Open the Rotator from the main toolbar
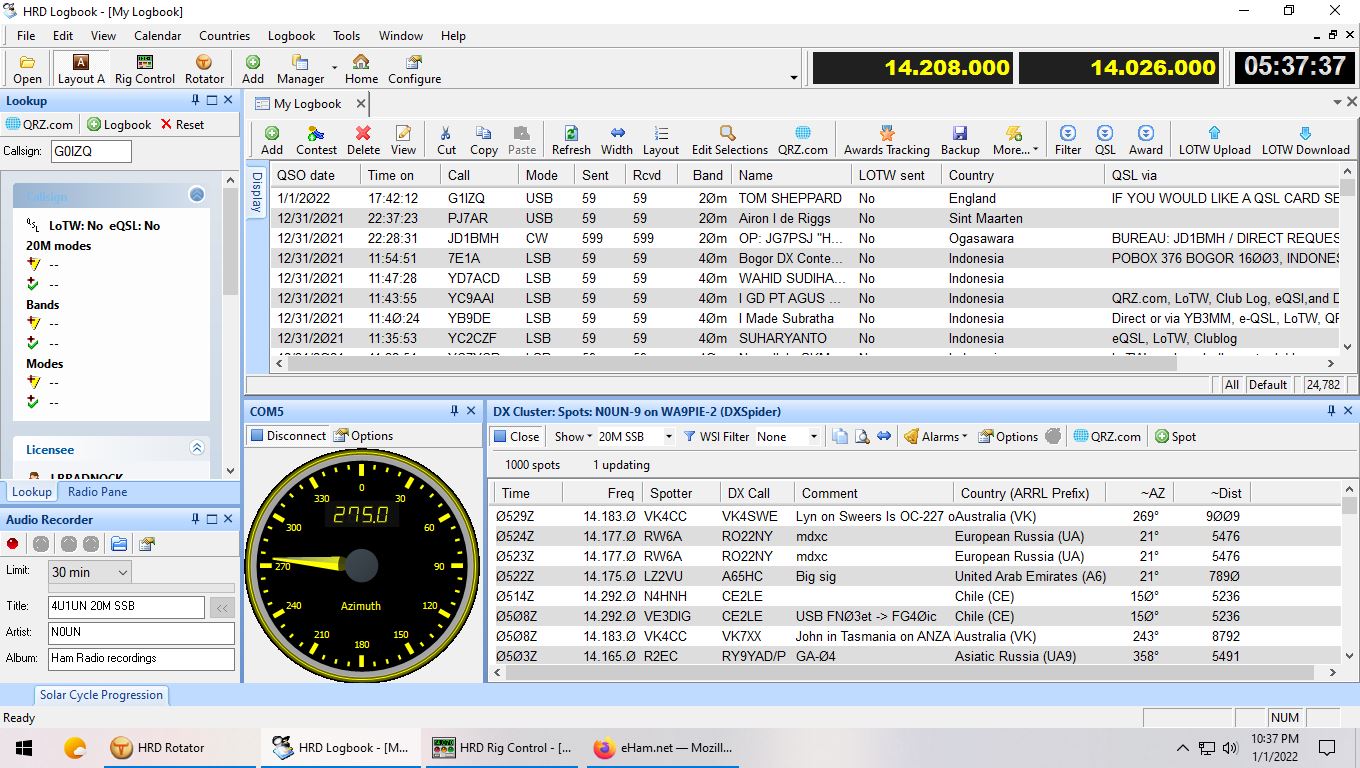The height and width of the screenshot is (768, 1360). point(204,69)
